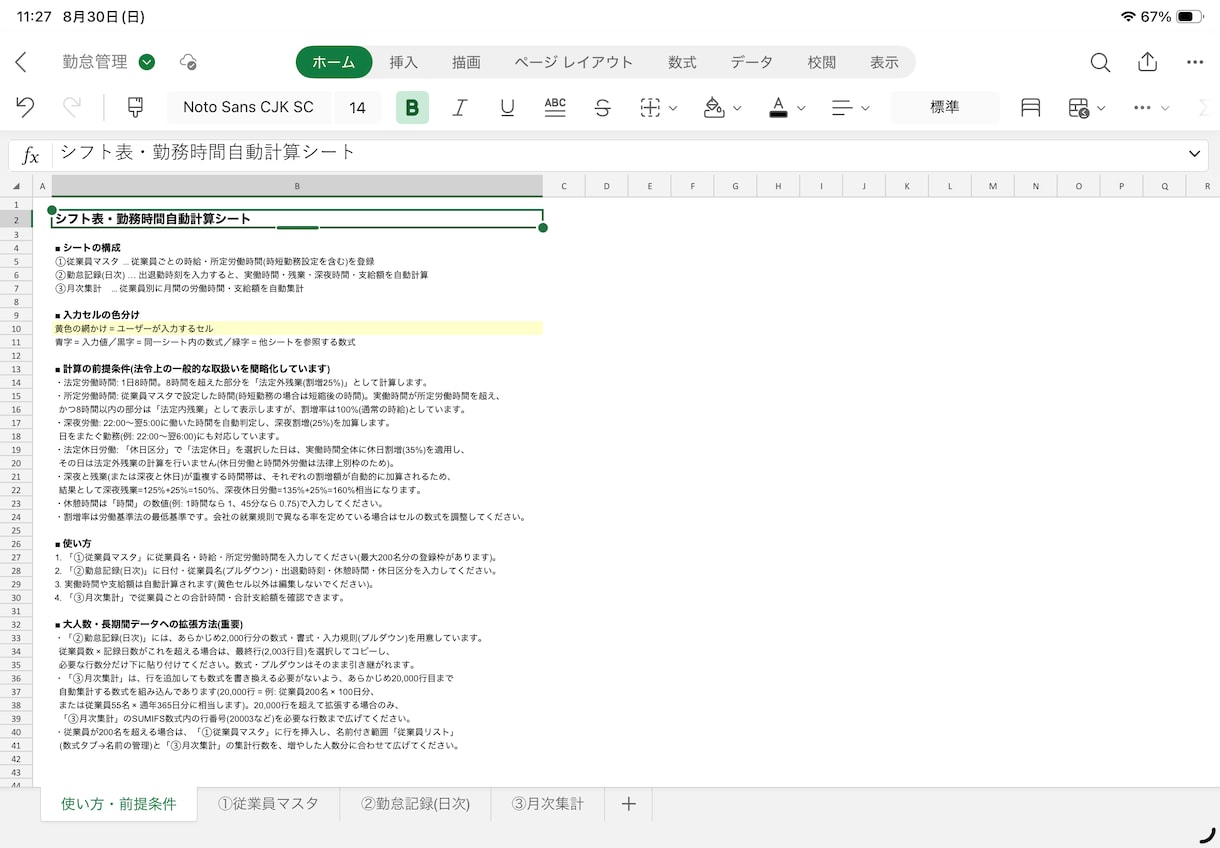Image resolution: width=1220 pixels, height=848 pixels.
Task: Select column B header
Action: point(297,186)
